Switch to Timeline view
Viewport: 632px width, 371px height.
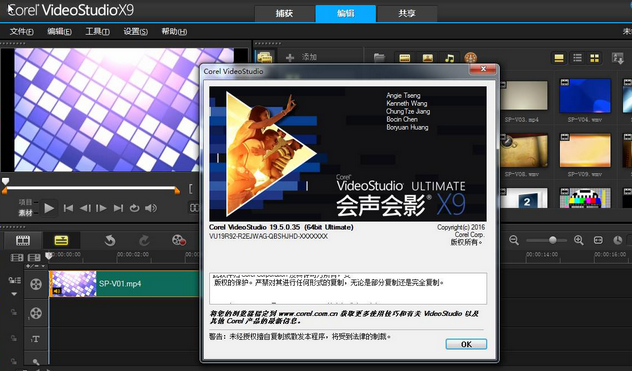coord(61,241)
